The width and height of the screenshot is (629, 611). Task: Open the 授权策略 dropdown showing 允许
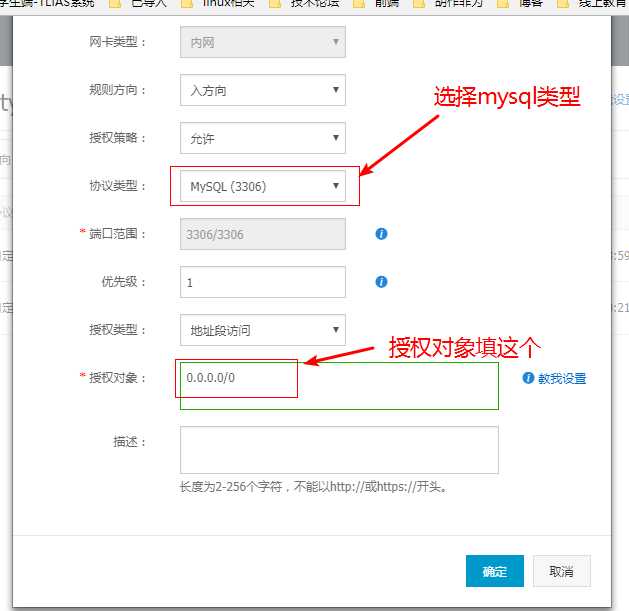click(263, 138)
